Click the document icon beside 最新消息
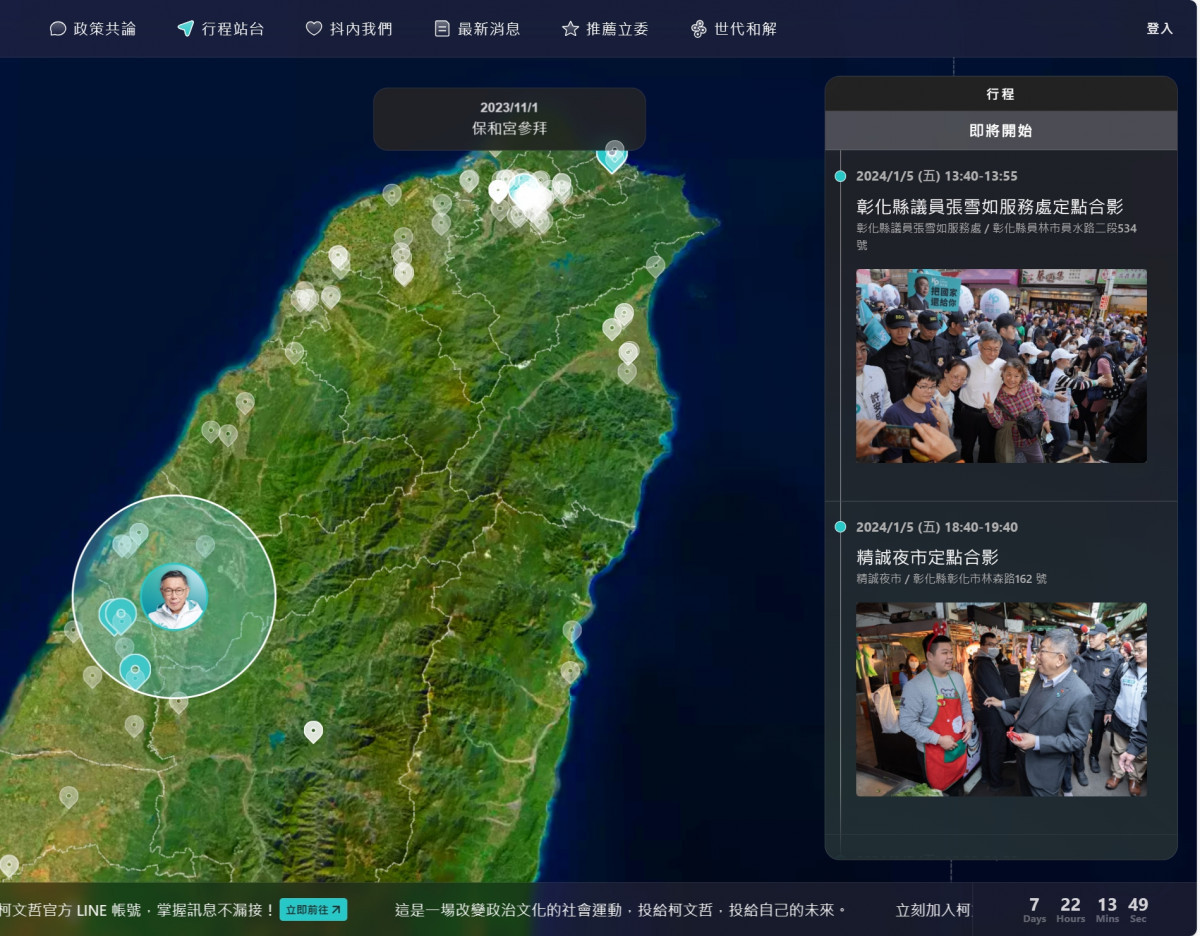This screenshot has height=936, width=1200. click(442, 29)
